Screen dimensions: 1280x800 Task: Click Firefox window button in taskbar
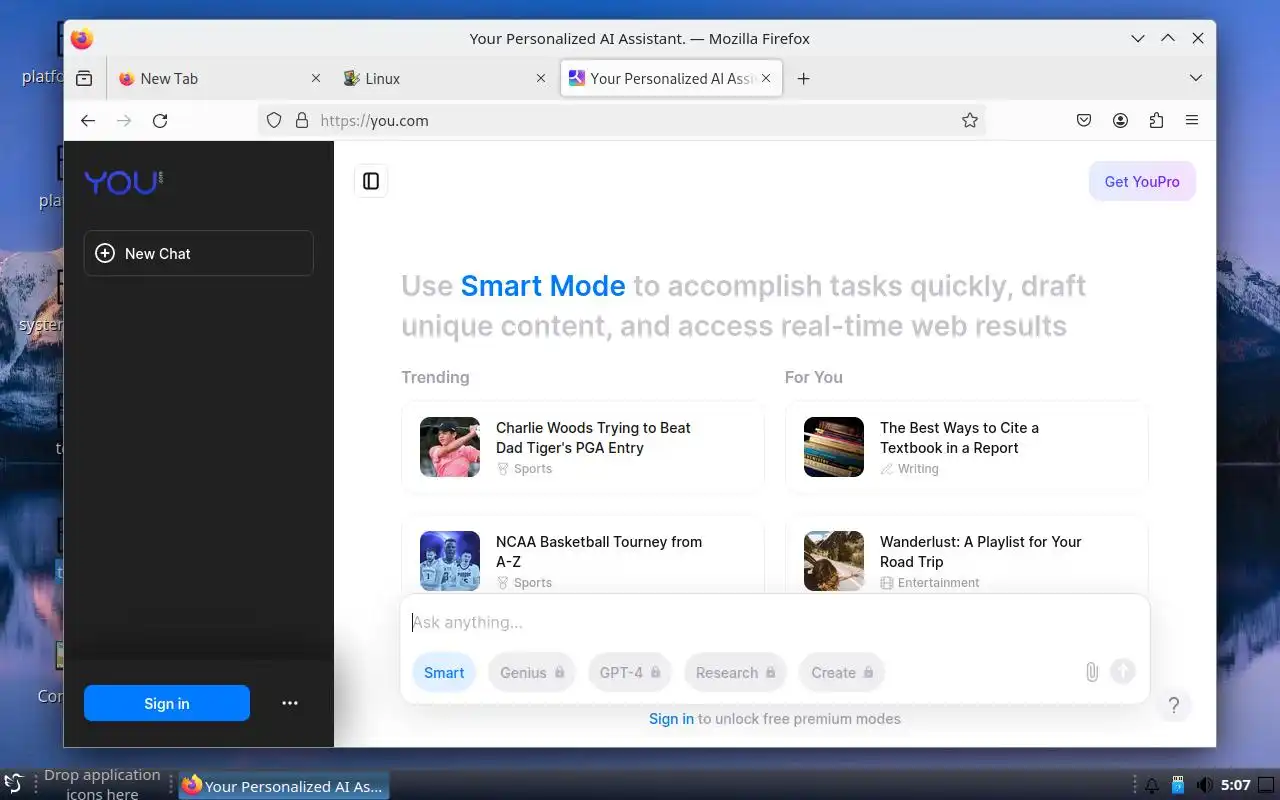pos(284,785)
